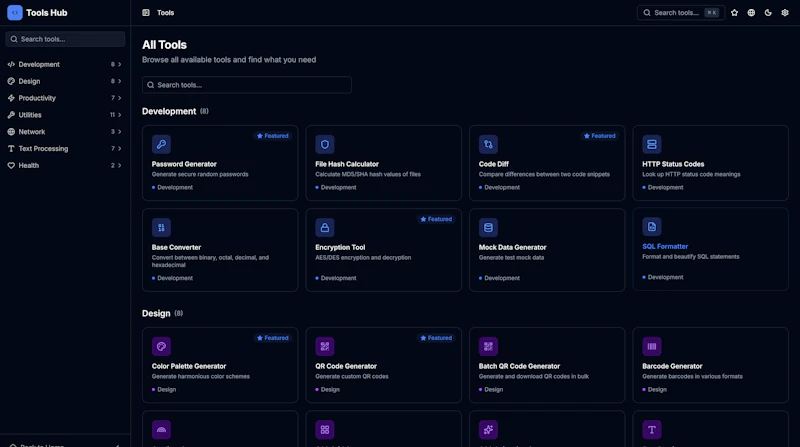The height and width of the screenshot is (447, 800).
Task: Expand the Design category chevron
Action: click(x=119, y=81)
